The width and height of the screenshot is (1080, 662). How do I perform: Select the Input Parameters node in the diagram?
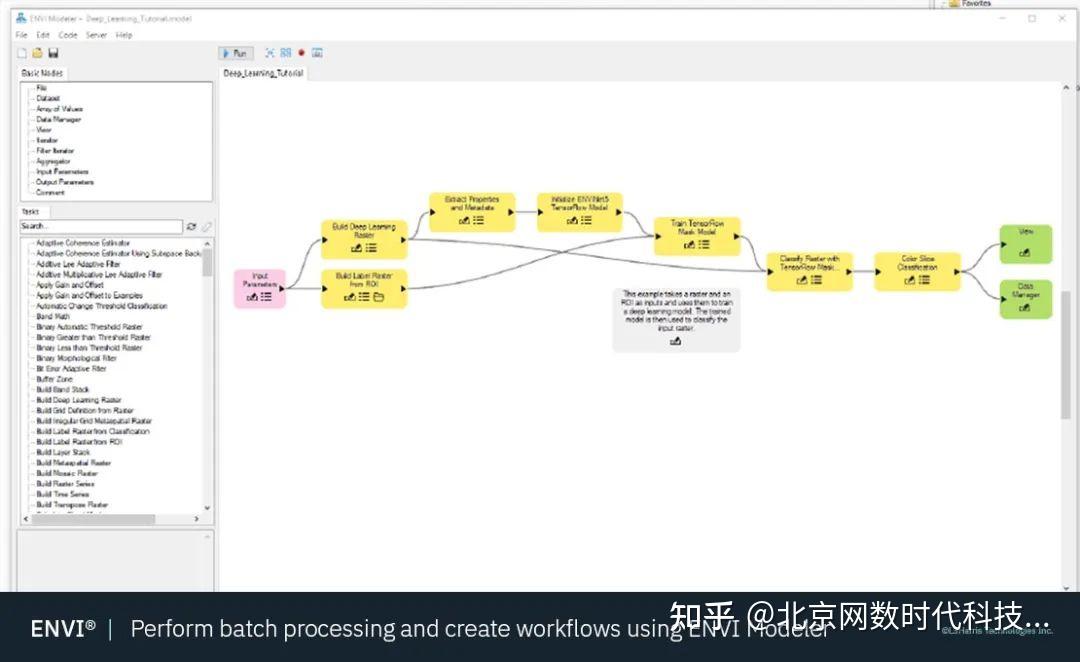[260, 288]
